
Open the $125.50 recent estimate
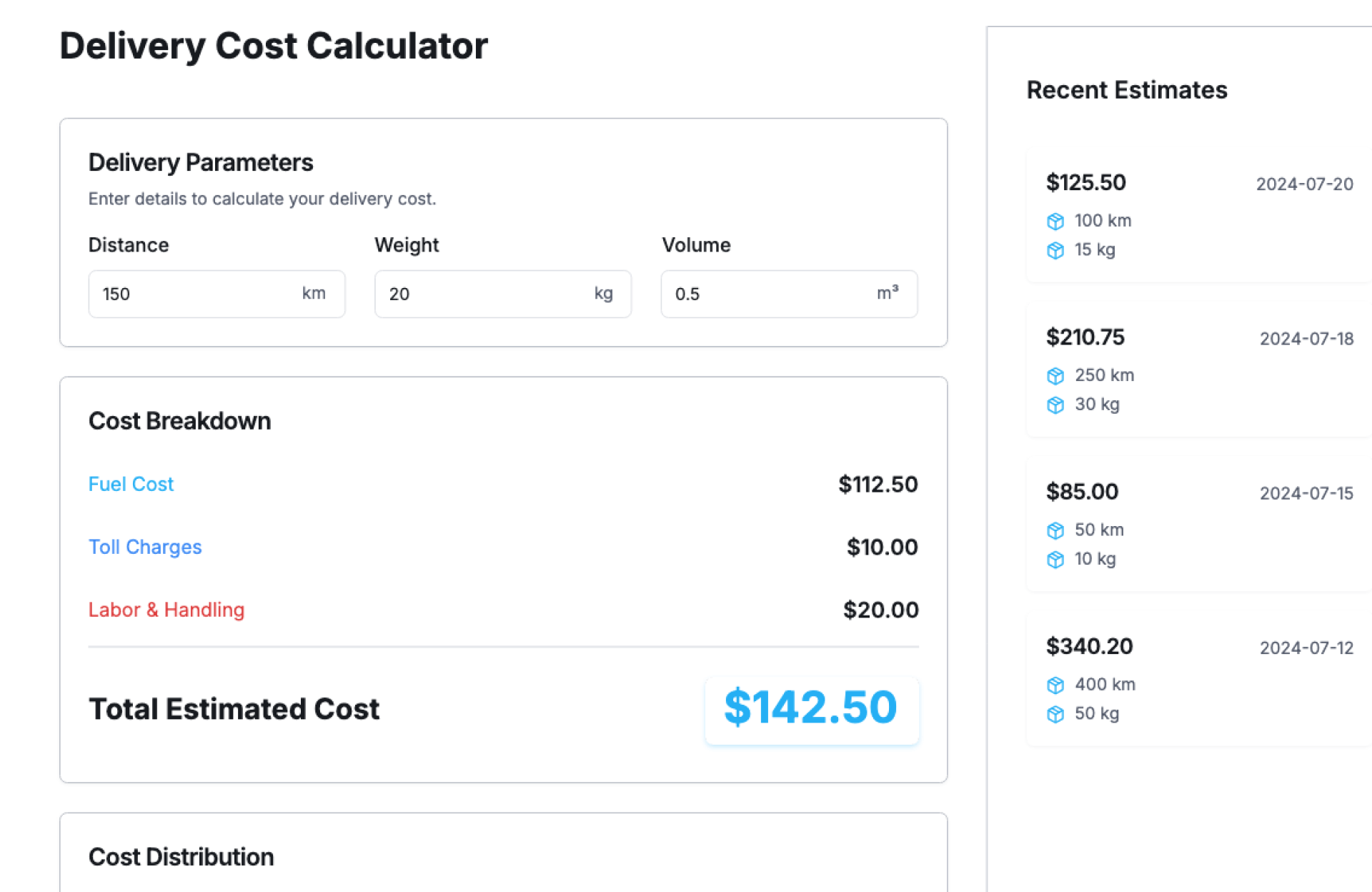[1199, 214]
